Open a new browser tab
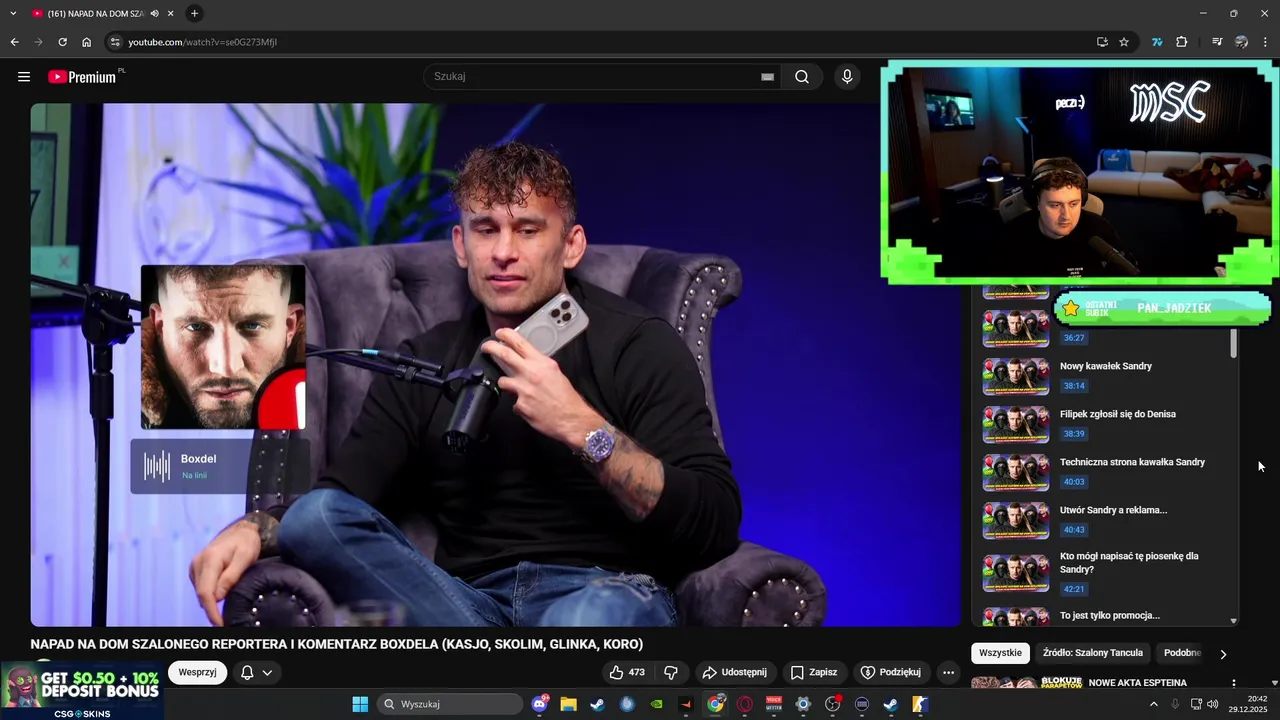 tap(194, 14)
